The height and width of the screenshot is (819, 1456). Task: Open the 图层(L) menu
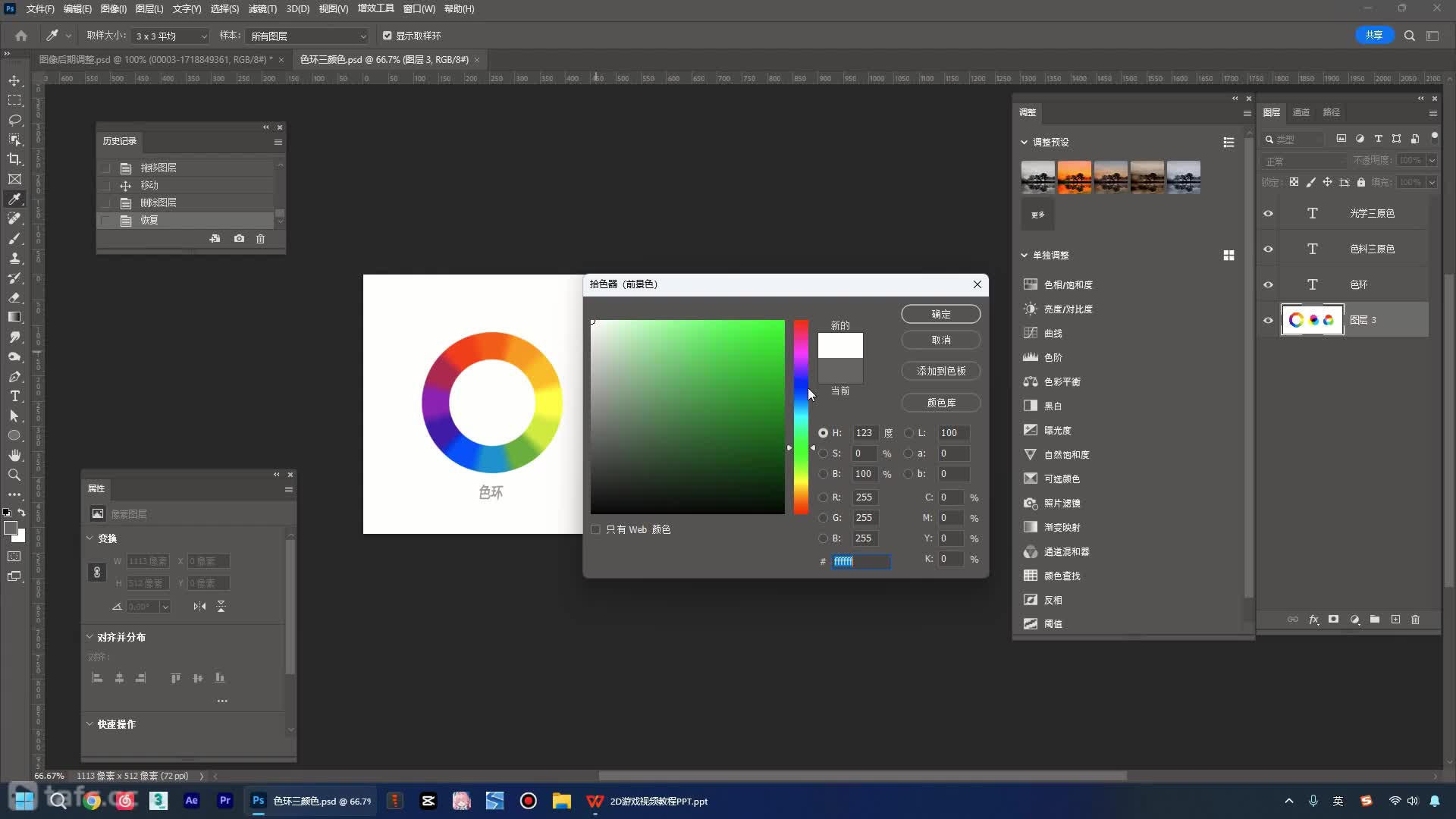tap(149, 8)
